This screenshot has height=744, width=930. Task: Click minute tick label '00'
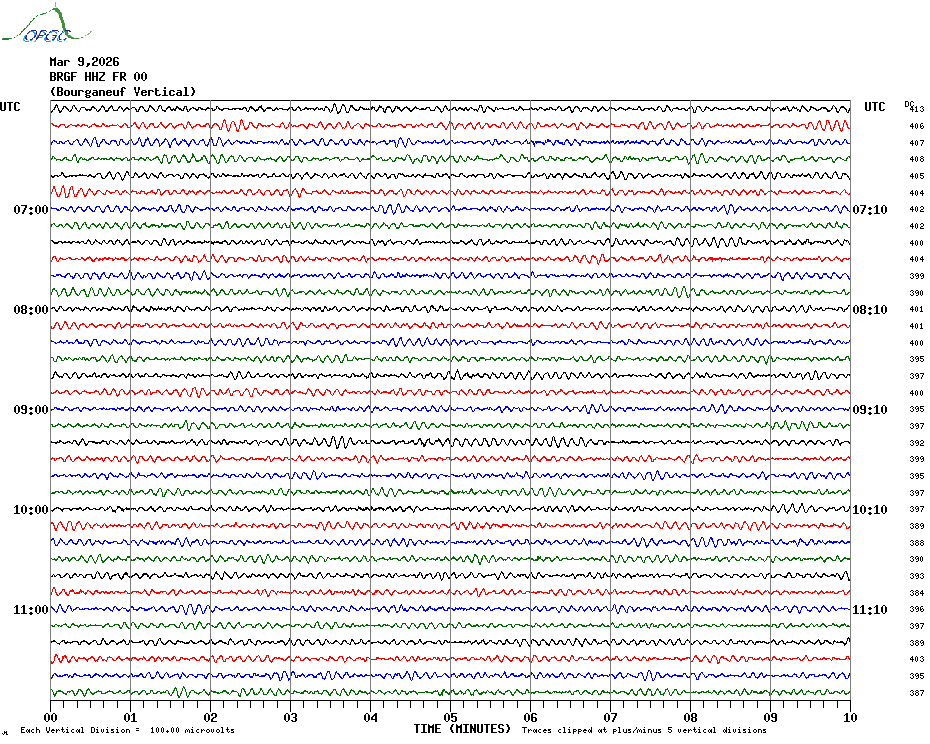tap(50, 718)
